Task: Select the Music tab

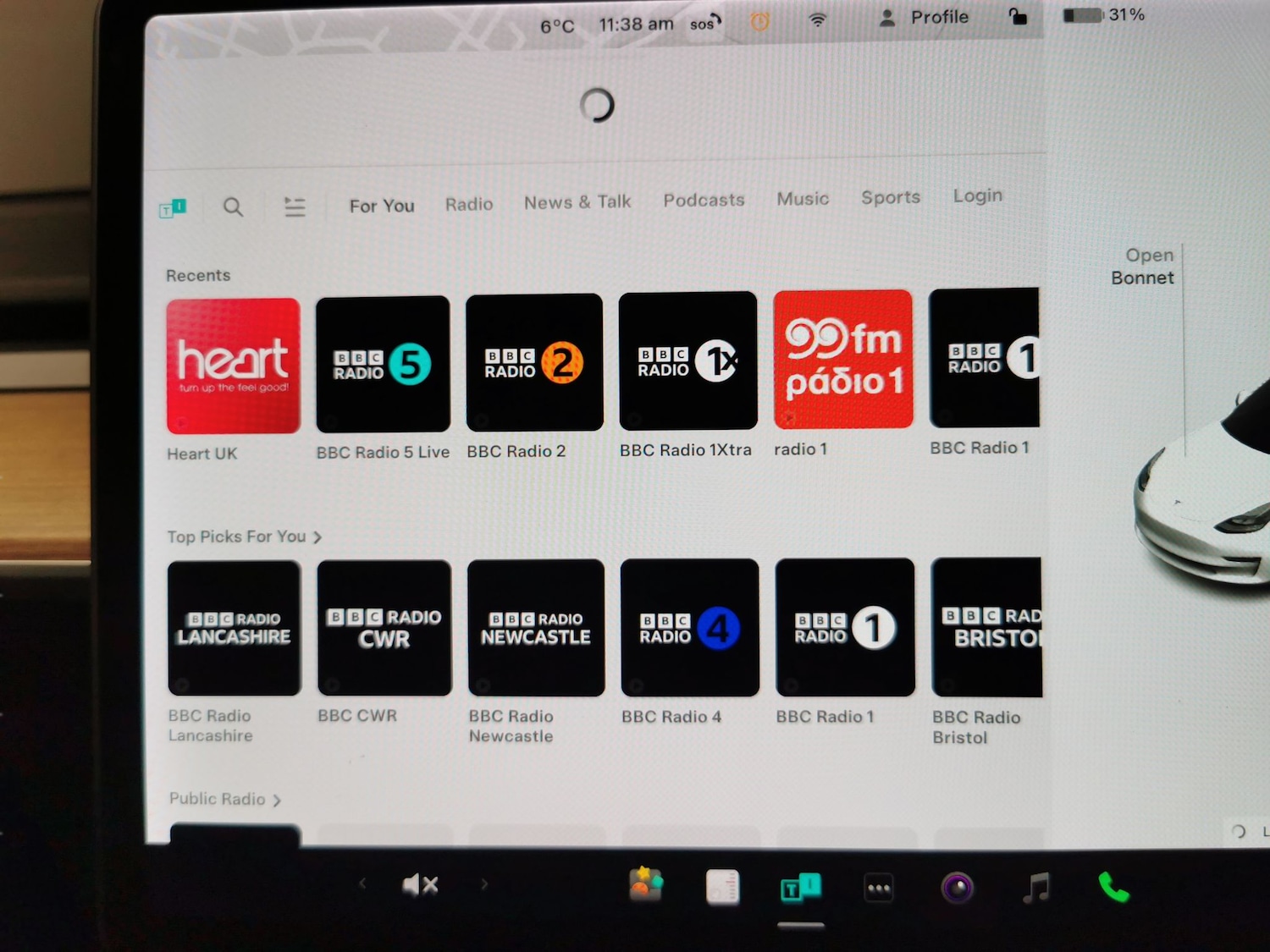Action: click(803, 199)
